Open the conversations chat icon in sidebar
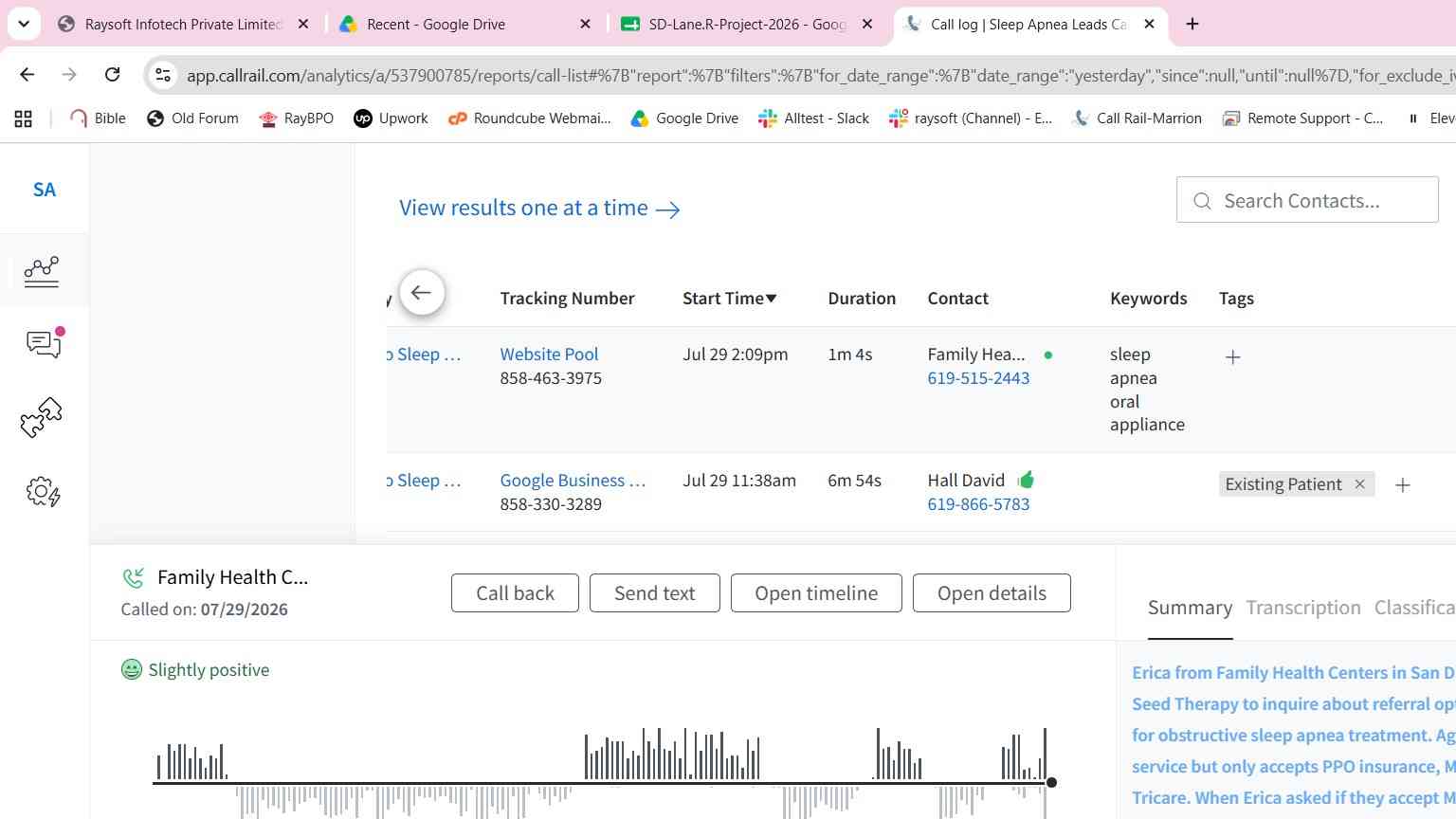Image resolution: width=1456 pixels, height=819 pixels. click(44, 343)
